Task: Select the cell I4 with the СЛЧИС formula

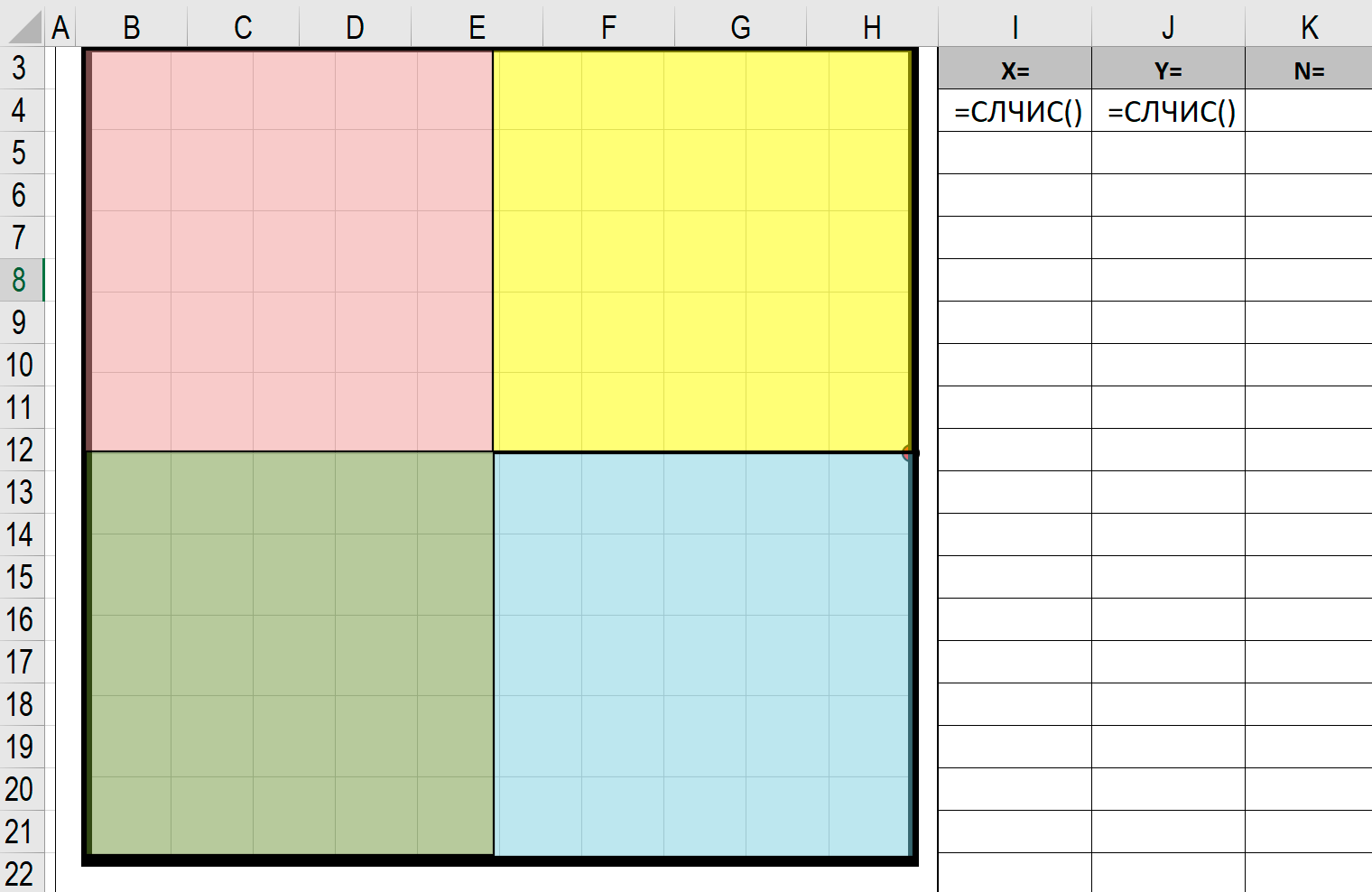Action: pos(1015,111)
